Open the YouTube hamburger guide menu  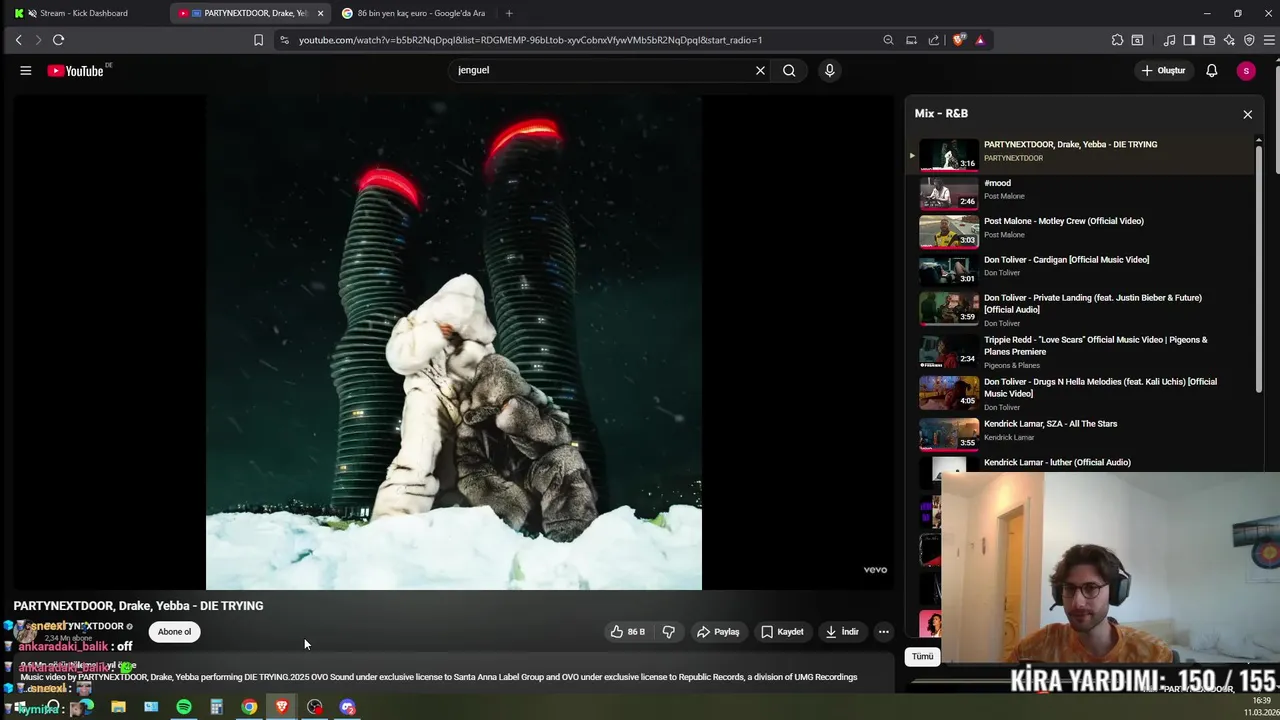[x=25, y=70]
